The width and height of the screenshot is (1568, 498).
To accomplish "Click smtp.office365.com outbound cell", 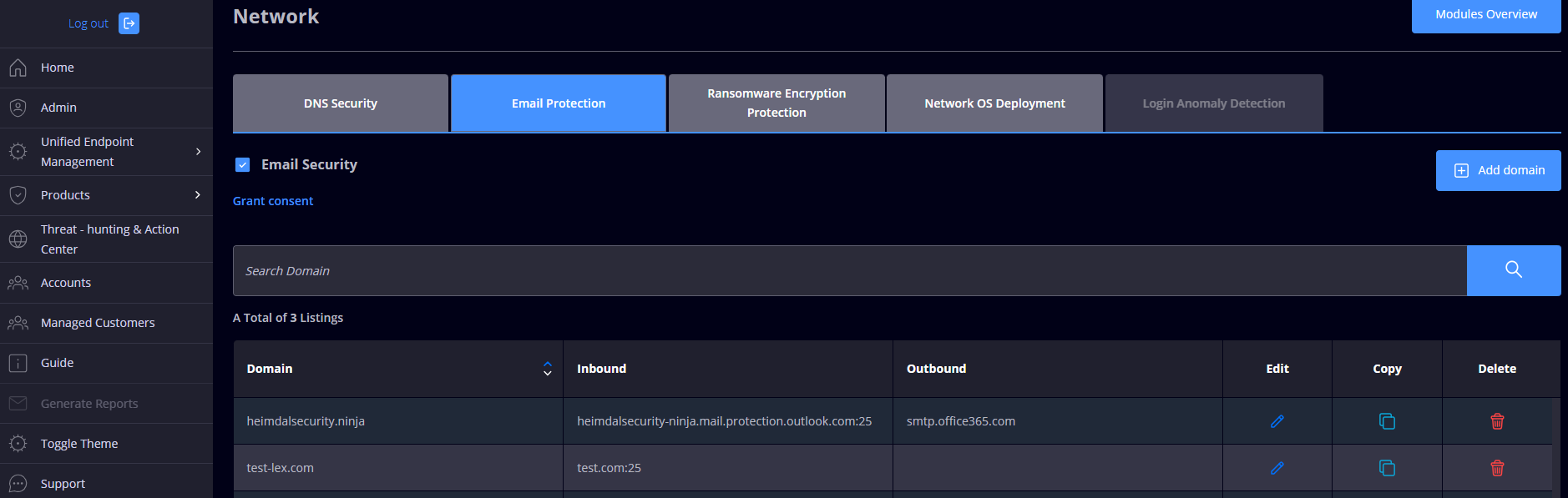I will 1058,421.
